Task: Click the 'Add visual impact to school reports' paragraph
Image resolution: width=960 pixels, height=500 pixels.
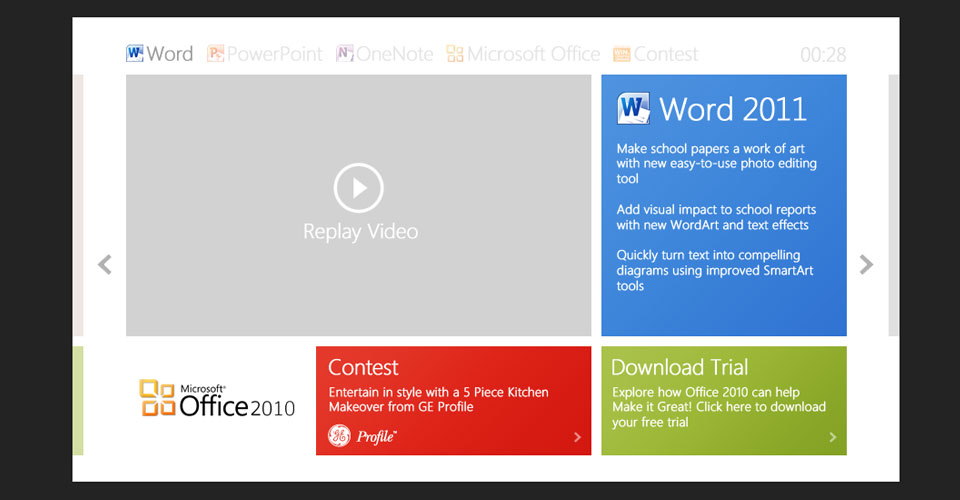Action: 716,217
